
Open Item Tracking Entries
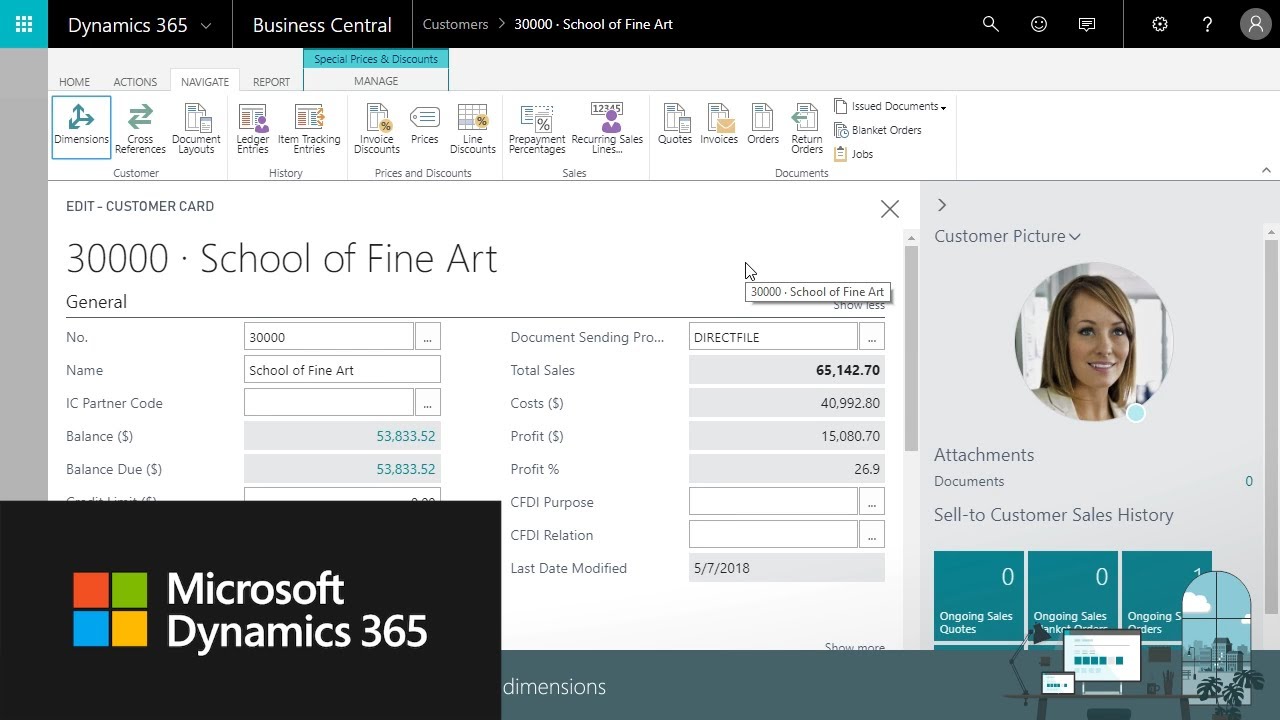pos(309,129)
